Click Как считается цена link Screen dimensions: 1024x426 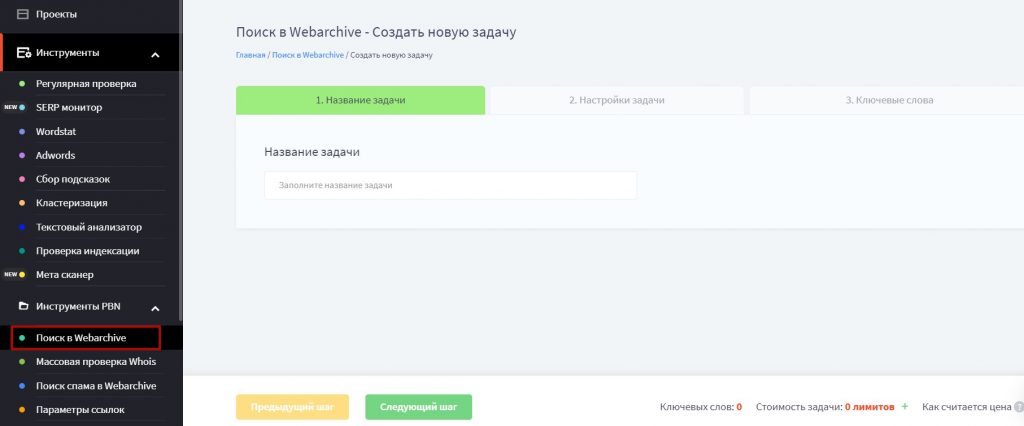point(967,406)
